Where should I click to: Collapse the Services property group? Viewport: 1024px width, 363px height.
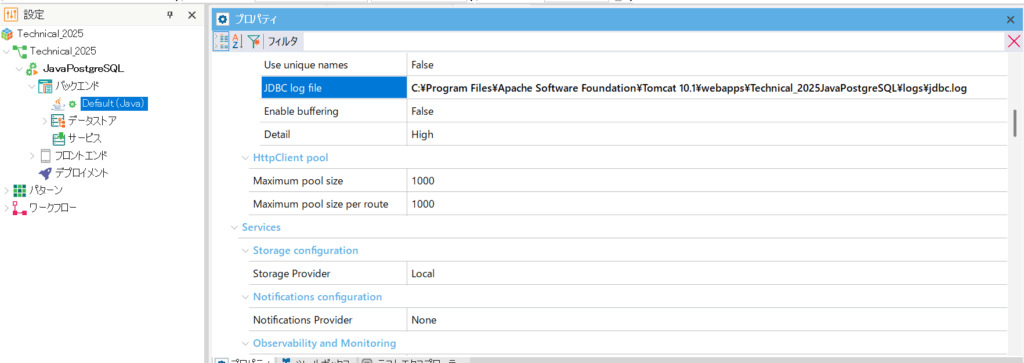(x=234, y=227)
